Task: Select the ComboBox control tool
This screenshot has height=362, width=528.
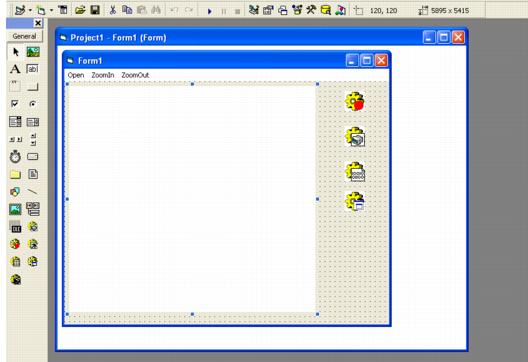Action: pyautogui.click(x=15, y=122)
